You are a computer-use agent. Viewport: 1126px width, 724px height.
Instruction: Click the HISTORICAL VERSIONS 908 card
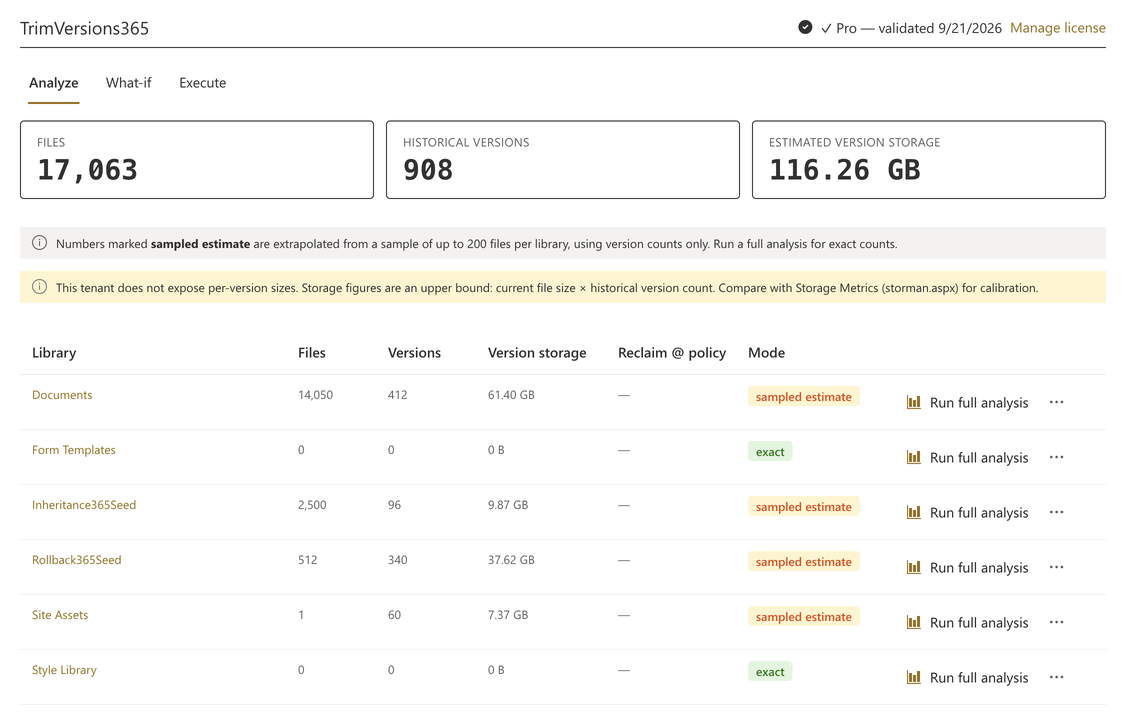563,159
